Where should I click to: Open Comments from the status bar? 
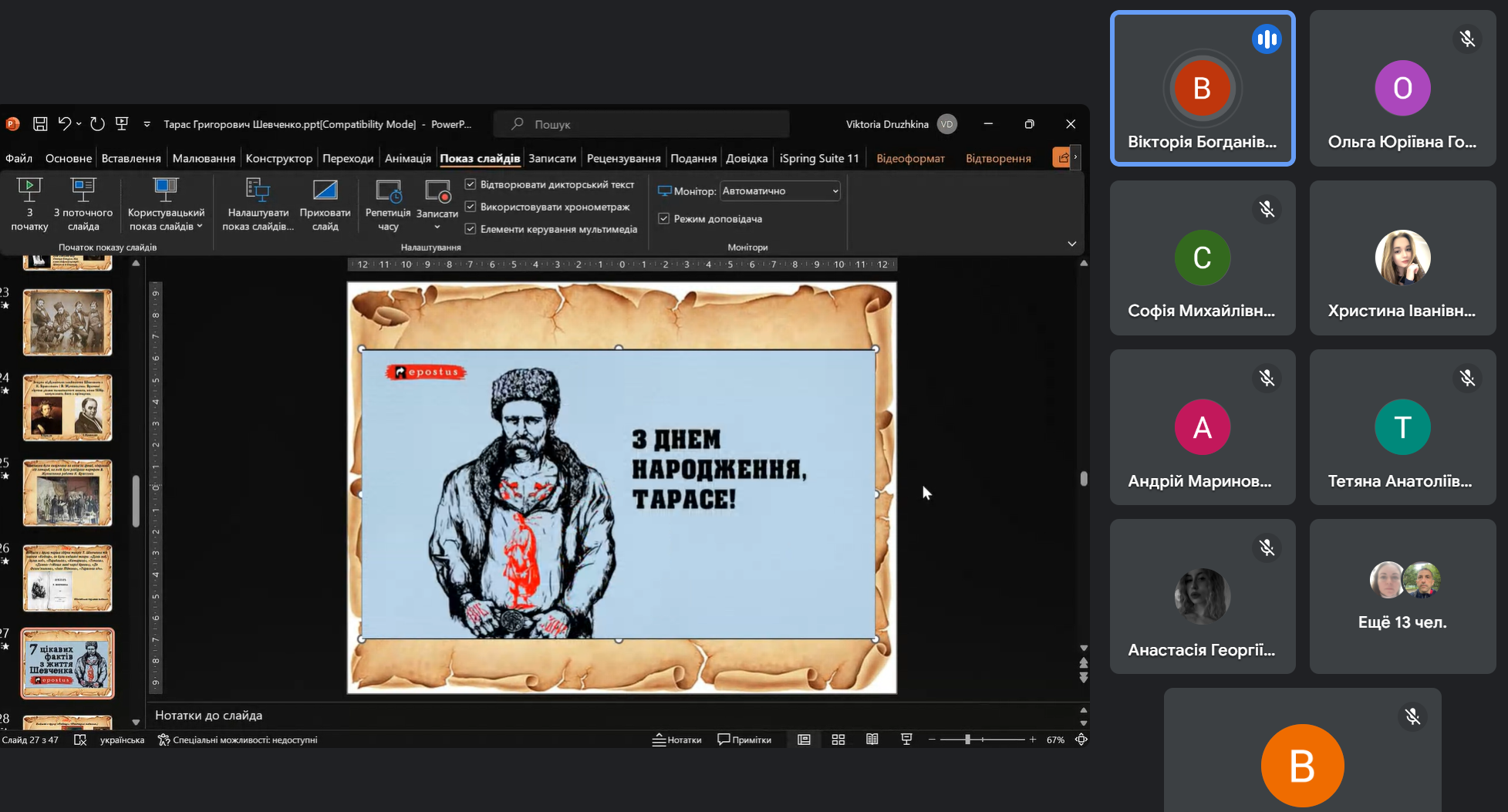(x=744, y=740)
